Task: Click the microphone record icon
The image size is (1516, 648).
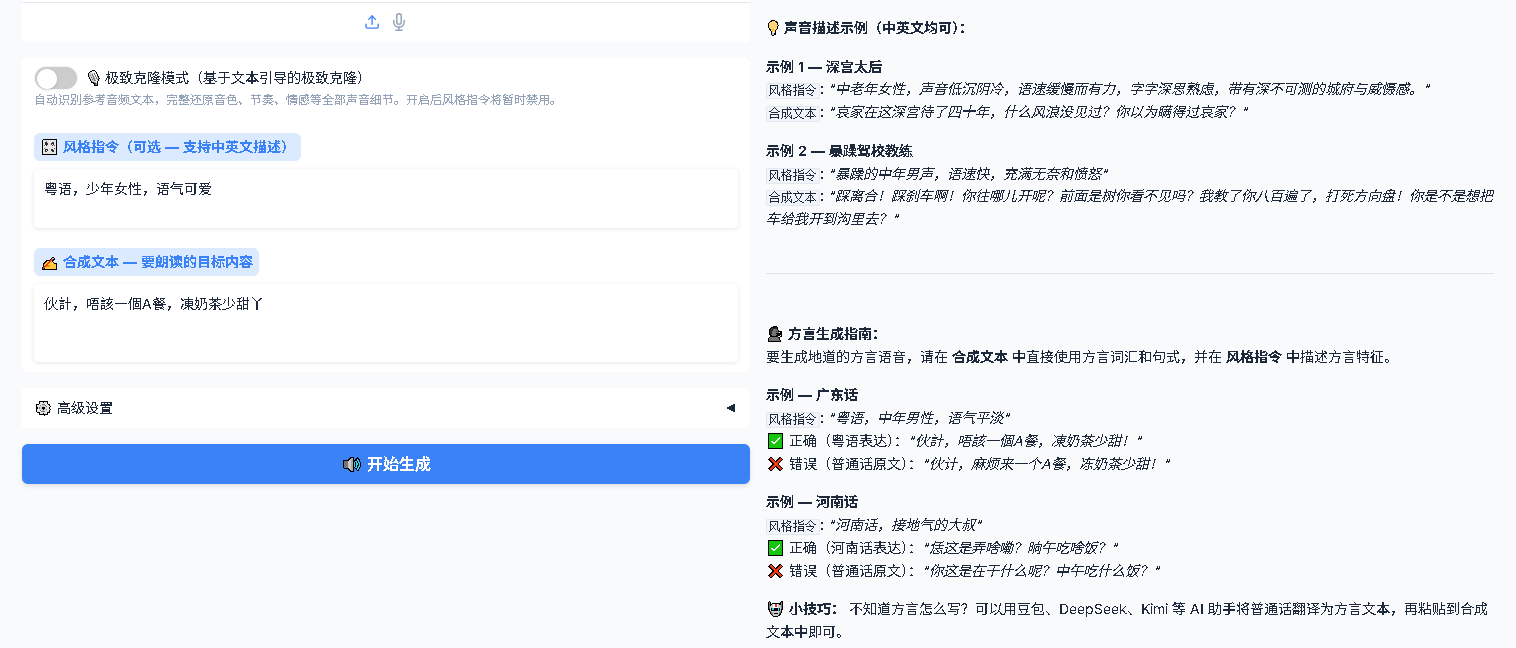Action: (399, 22)
